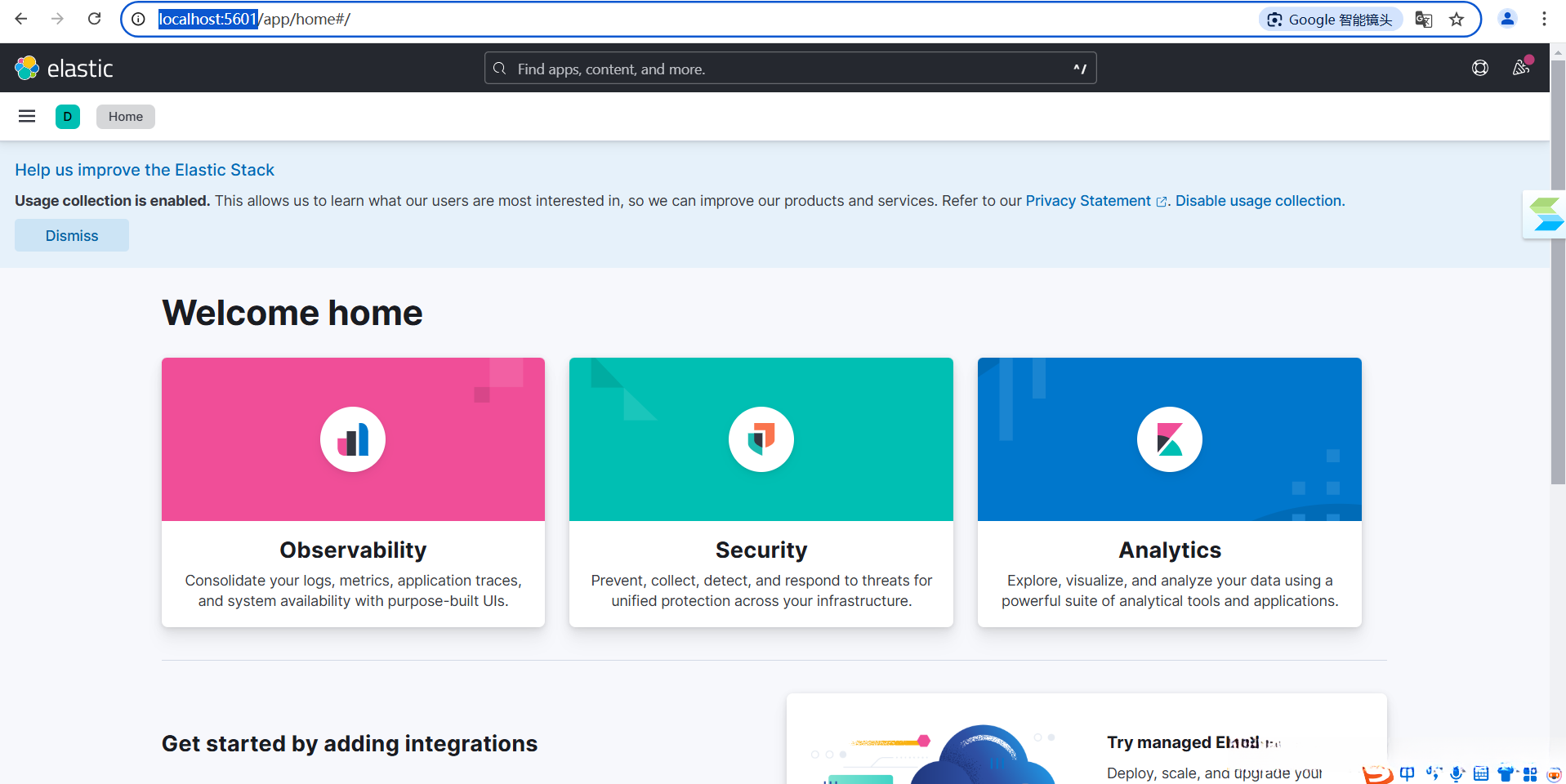This screenshot has height=784, width=1566.
Task: Open the space selector D avatar
Action: point(68,116)
